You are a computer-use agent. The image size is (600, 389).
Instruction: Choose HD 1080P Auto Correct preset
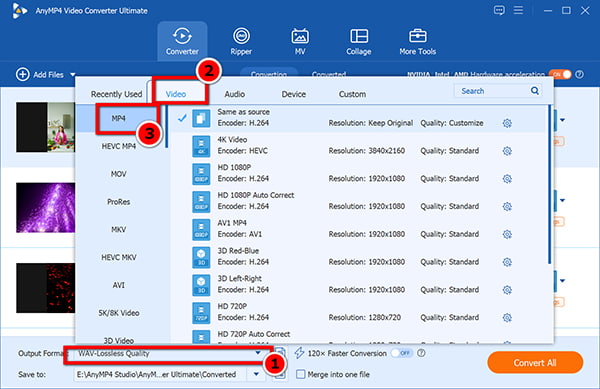click(x=358, y=202)
